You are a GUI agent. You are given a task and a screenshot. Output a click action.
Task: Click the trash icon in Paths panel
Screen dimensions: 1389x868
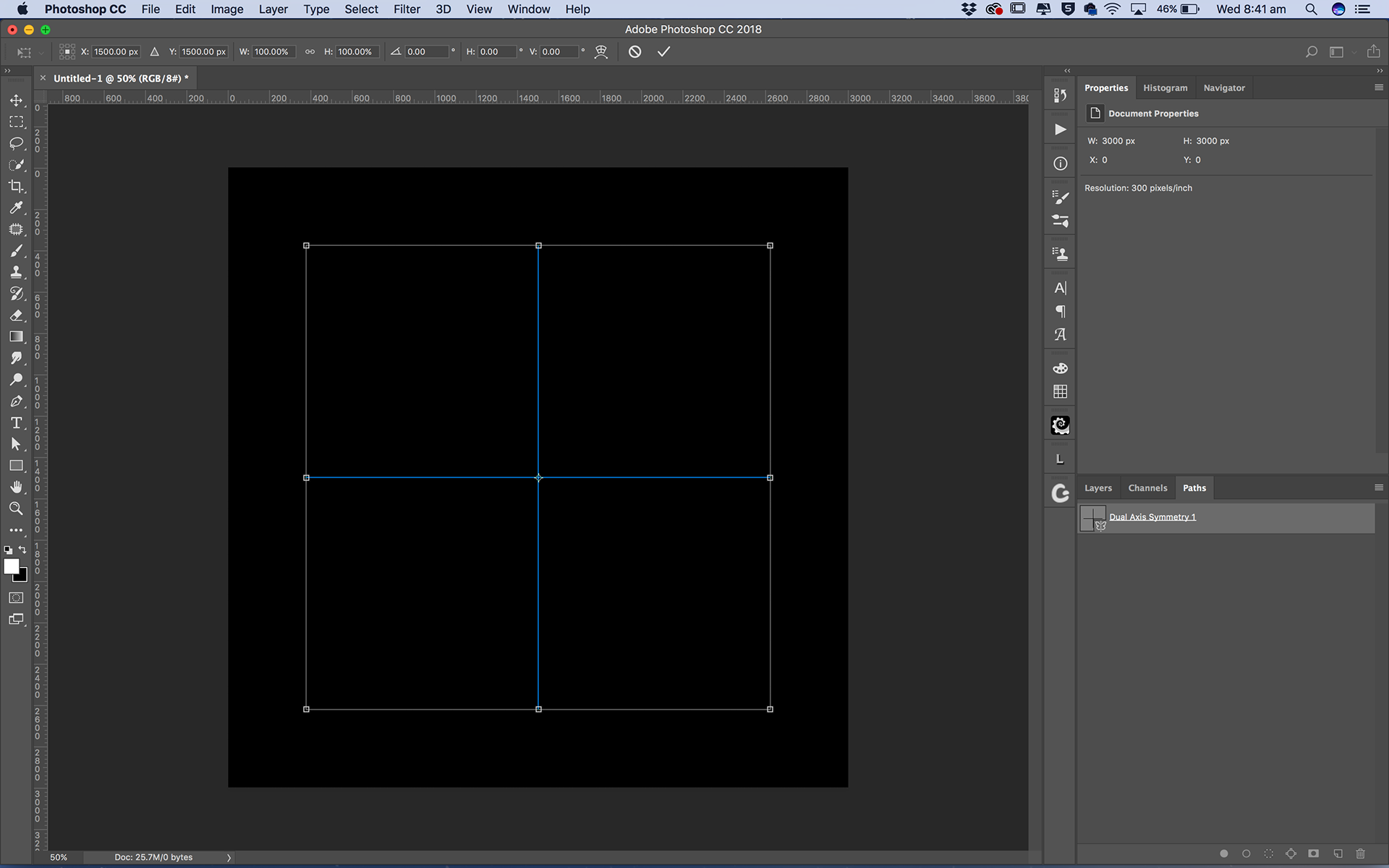pyautogui.click(x=1360, y=854)
